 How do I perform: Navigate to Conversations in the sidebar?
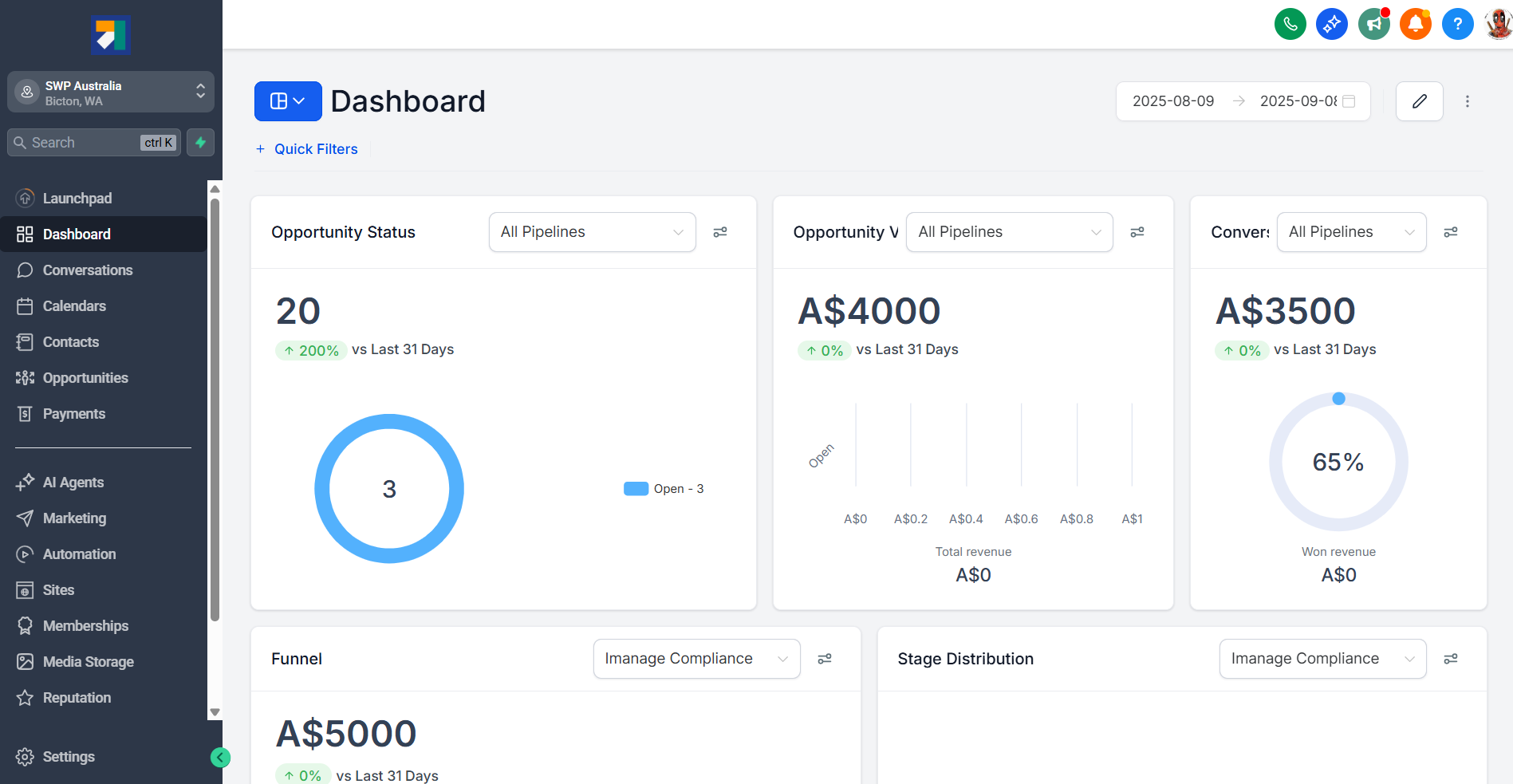pos(87,270)
